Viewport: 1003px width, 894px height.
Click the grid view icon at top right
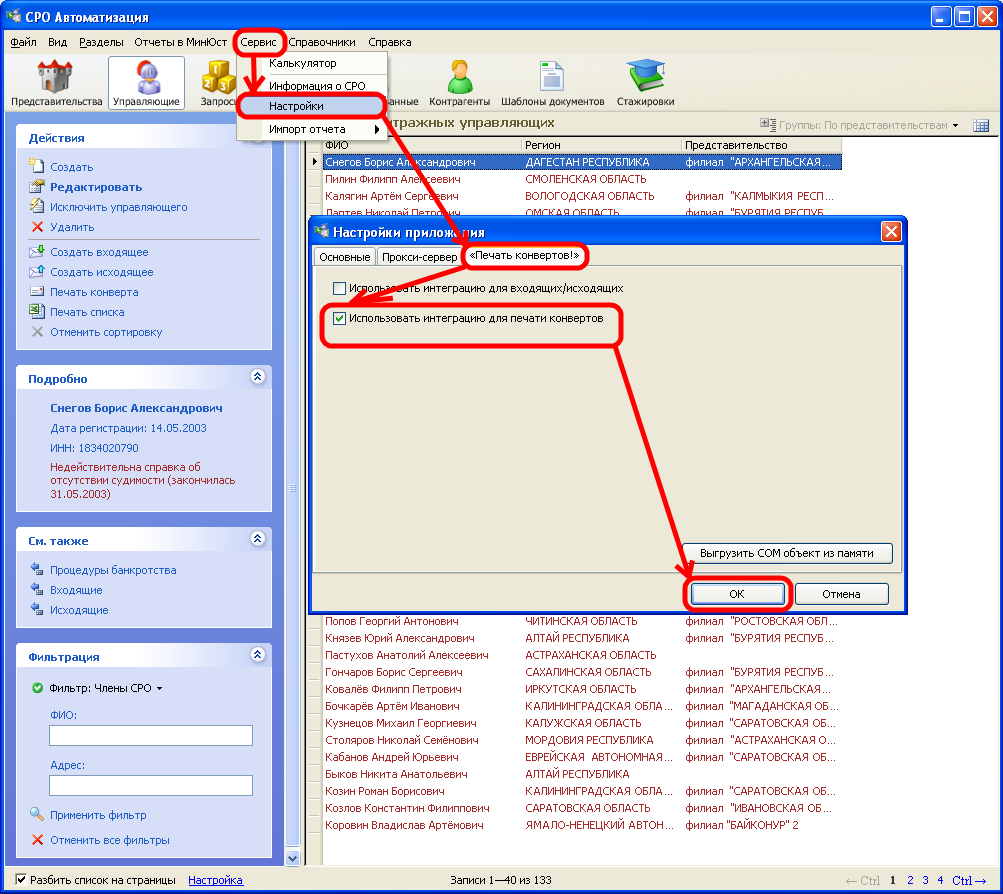point(981,125)
